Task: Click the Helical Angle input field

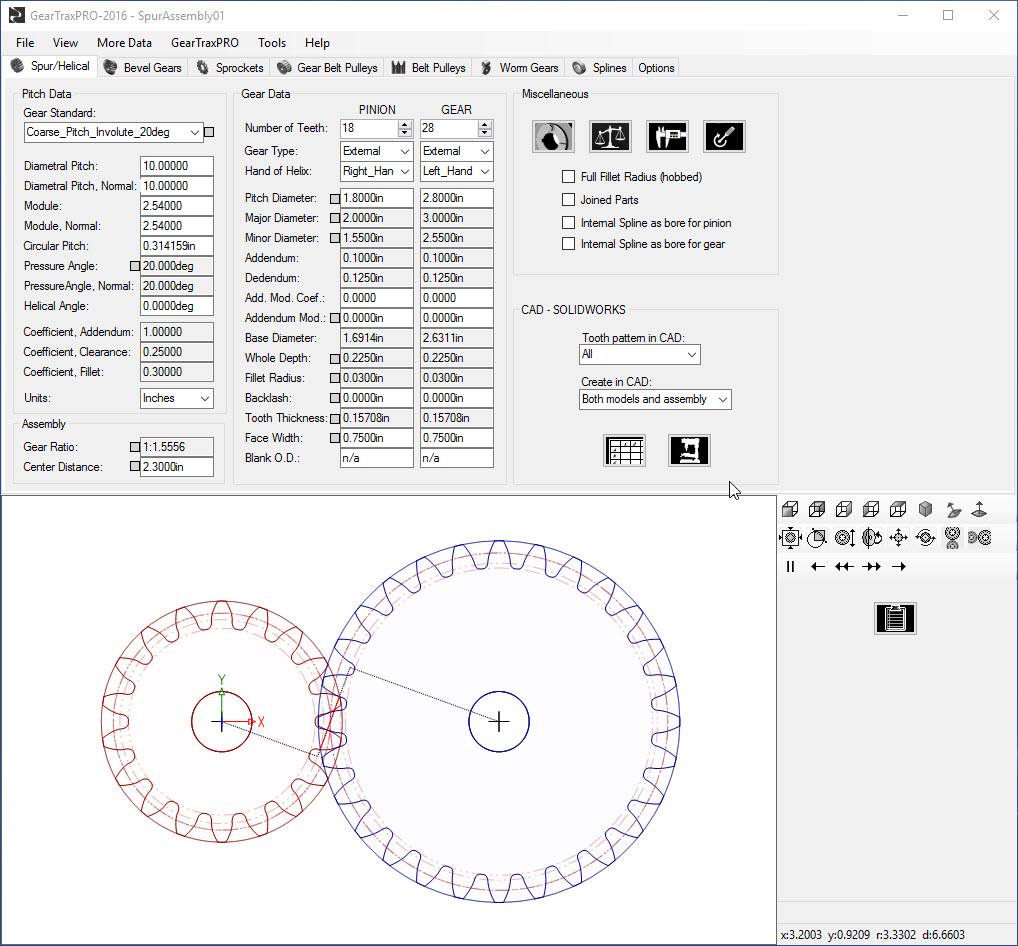Action: point(177,306)
